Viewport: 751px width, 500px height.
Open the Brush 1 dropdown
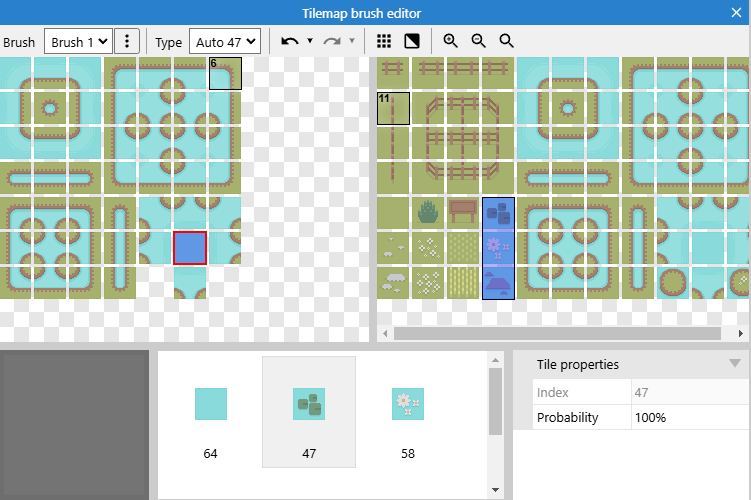(78, 41)
